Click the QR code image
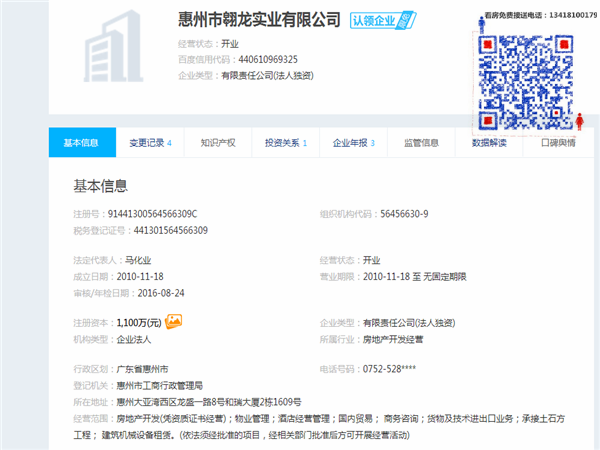Viewport: 600px width, 450px height. tap(525, 82)
